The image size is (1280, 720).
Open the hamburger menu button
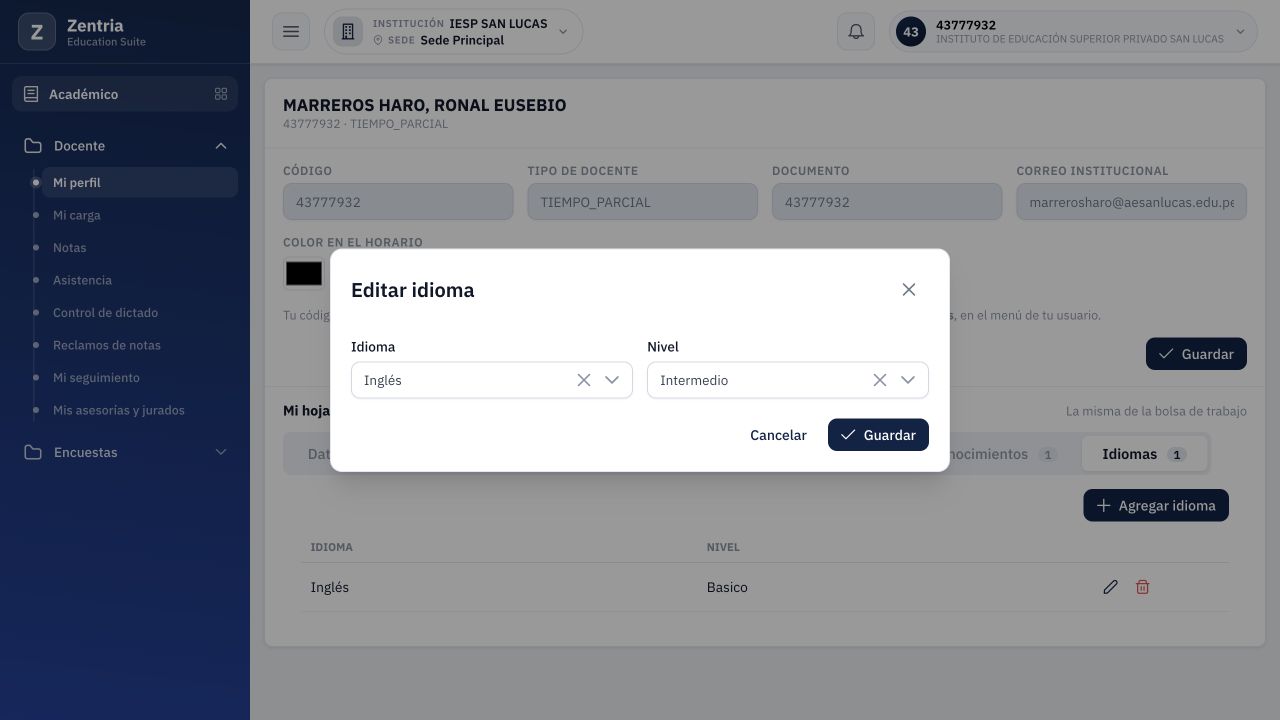pos(291,32)
